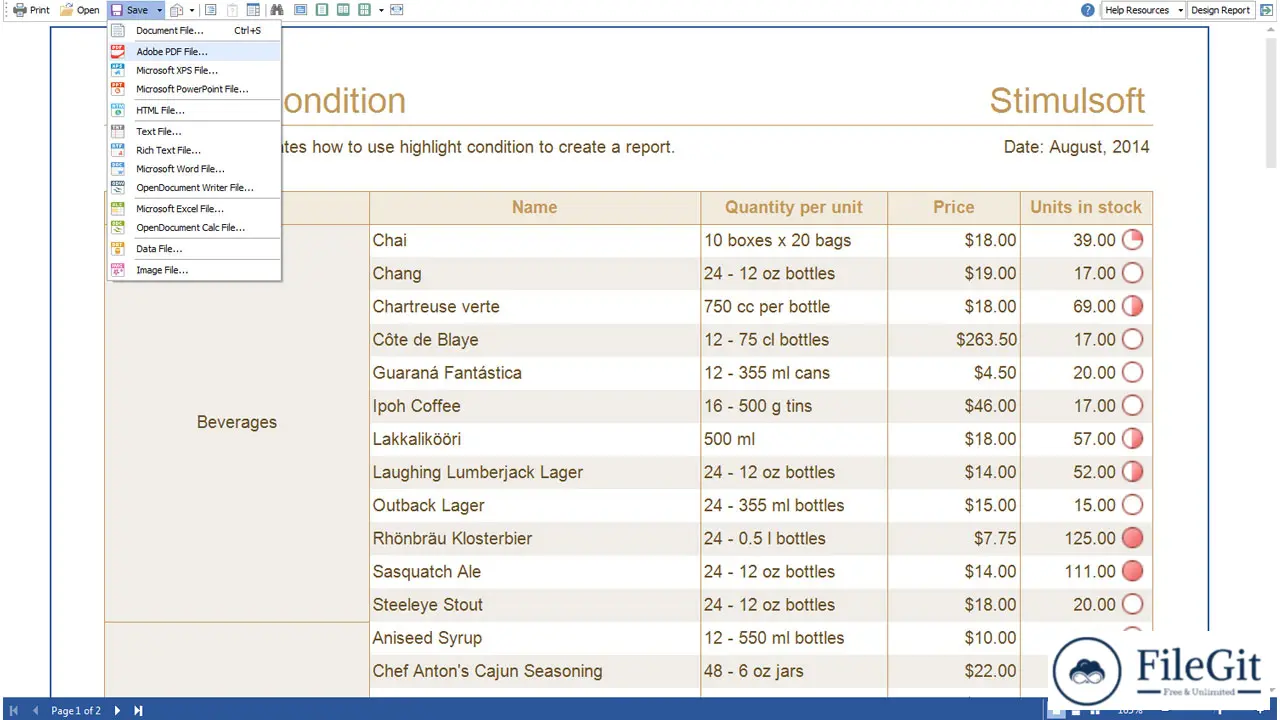
Task: Click the 'Name' column header
Action: tap(534, 207)
